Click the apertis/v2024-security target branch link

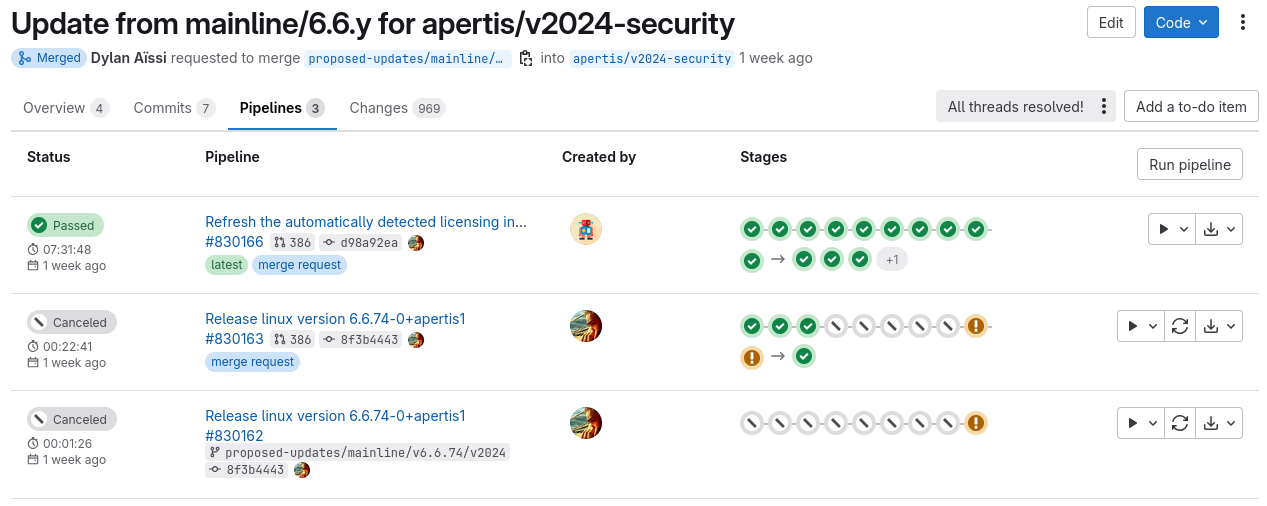(652, 59)
